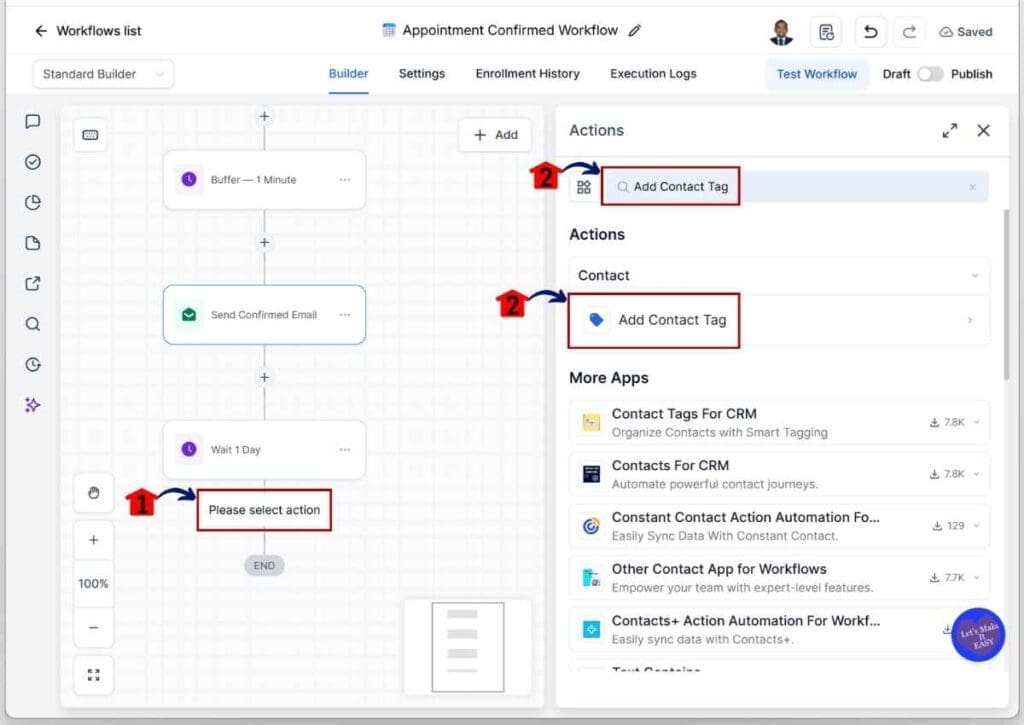1024x725 pixels.
Task: Open the AI sparkle sidebar icon
Action: pos(33,405)
